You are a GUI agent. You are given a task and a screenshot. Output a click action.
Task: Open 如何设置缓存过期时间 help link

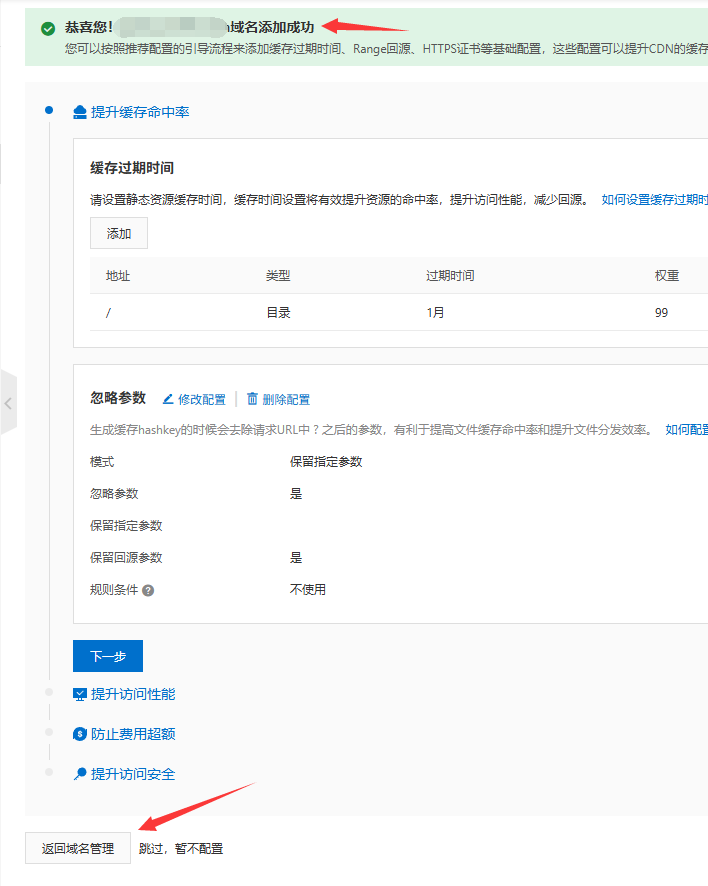tap(654, 200)
